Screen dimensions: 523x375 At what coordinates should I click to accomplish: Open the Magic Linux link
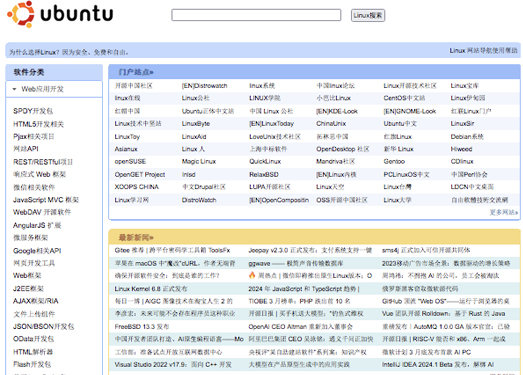pyautogui.click(x=199, y=161)
